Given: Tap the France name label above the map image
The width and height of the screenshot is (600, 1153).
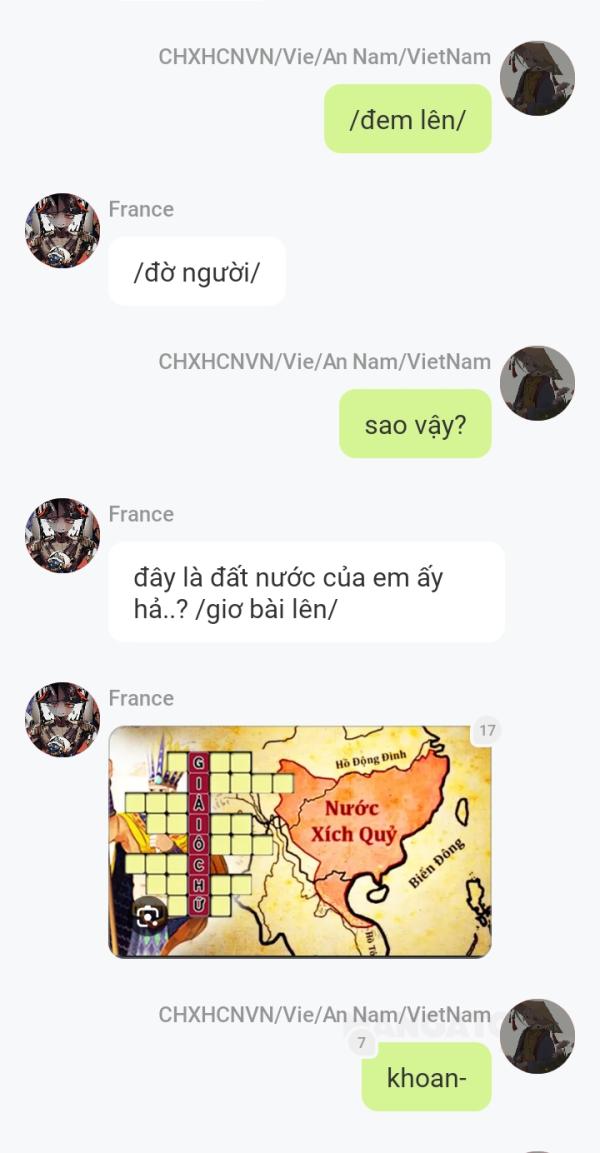Looking at the screenshot, I should tap(141, 698).
